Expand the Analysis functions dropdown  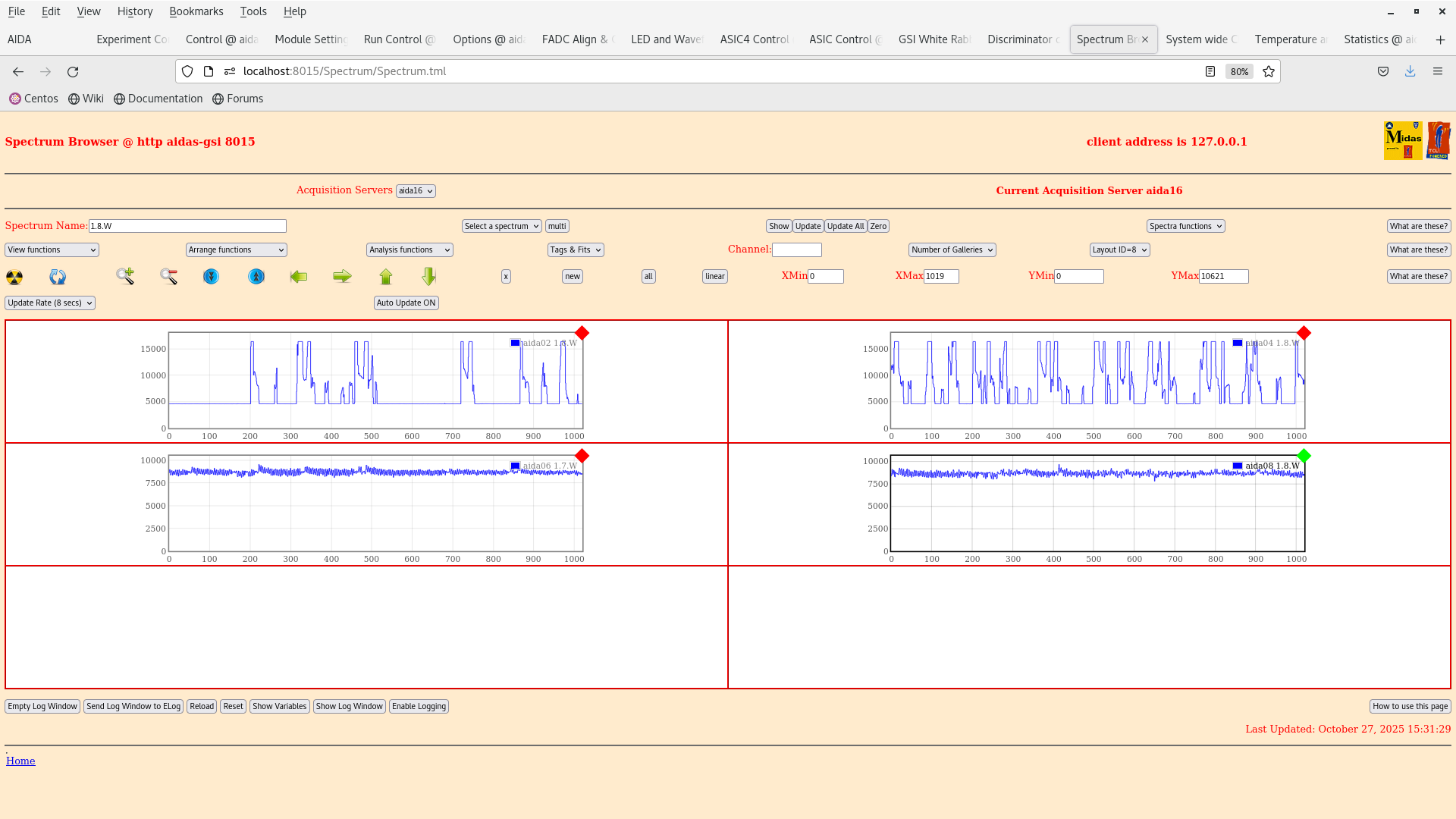coord(409,249)
